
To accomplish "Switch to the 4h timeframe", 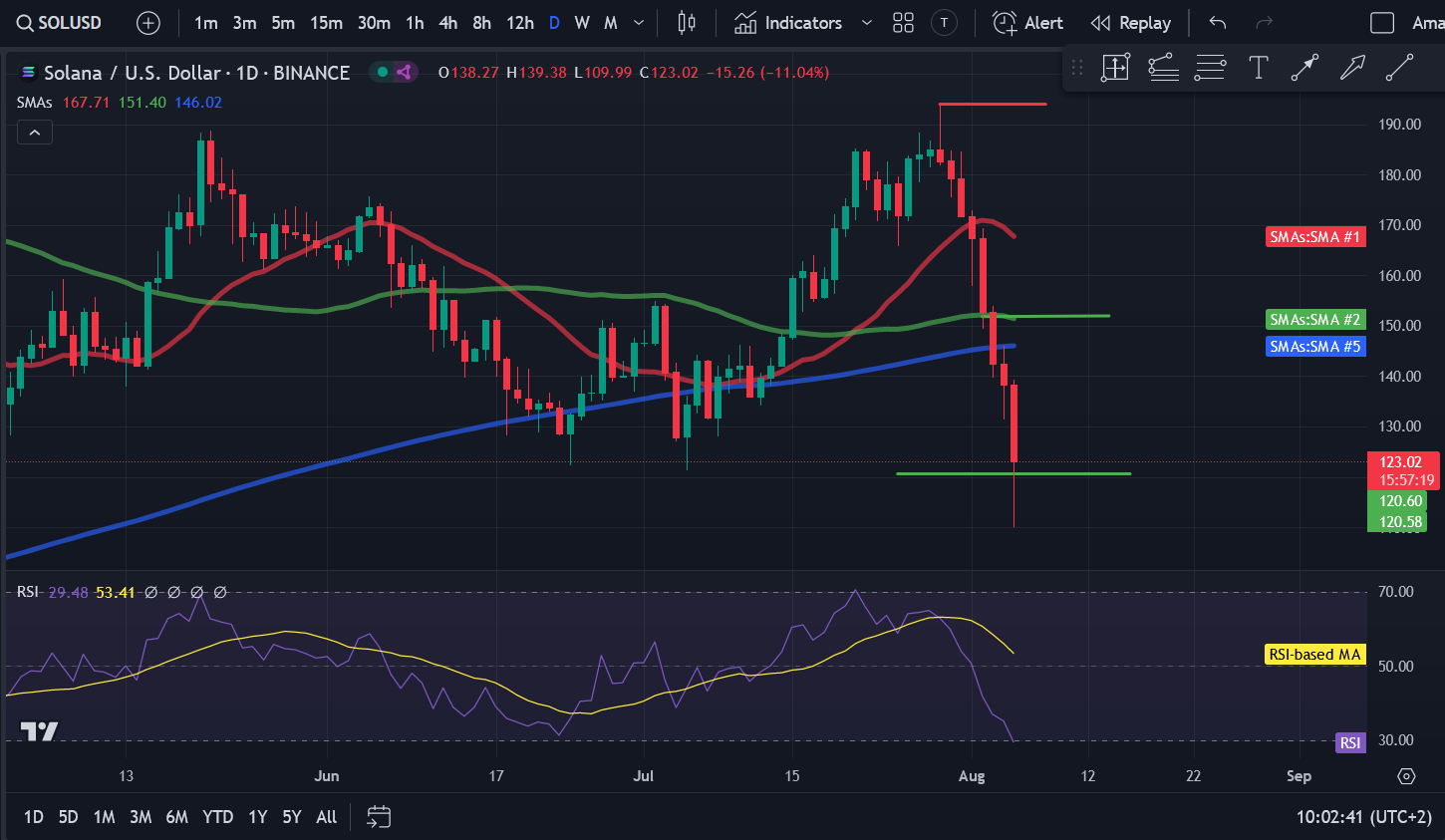I will (448, 23).
